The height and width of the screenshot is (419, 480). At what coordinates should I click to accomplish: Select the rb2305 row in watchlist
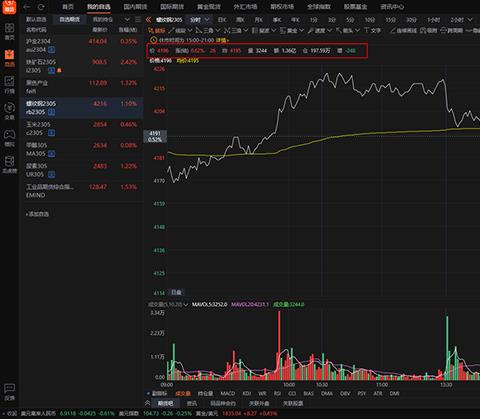pos(82,108)
